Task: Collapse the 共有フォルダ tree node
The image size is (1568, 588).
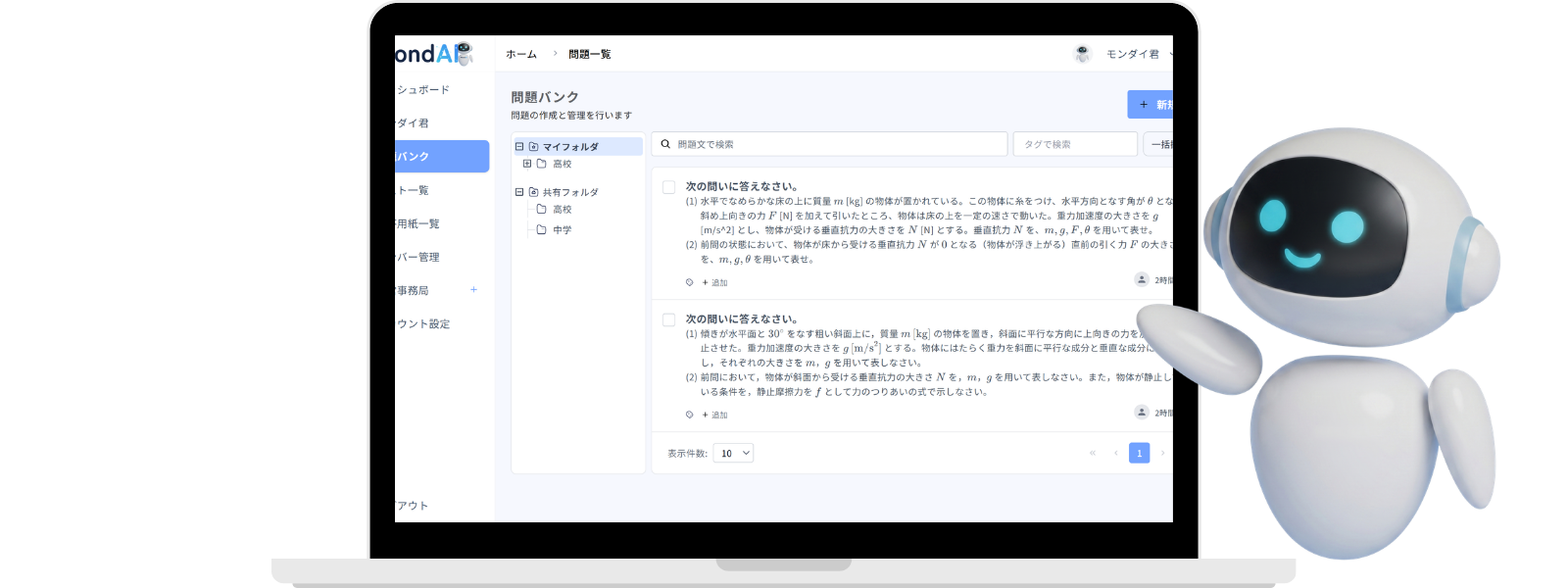Action: pos(519,192)
